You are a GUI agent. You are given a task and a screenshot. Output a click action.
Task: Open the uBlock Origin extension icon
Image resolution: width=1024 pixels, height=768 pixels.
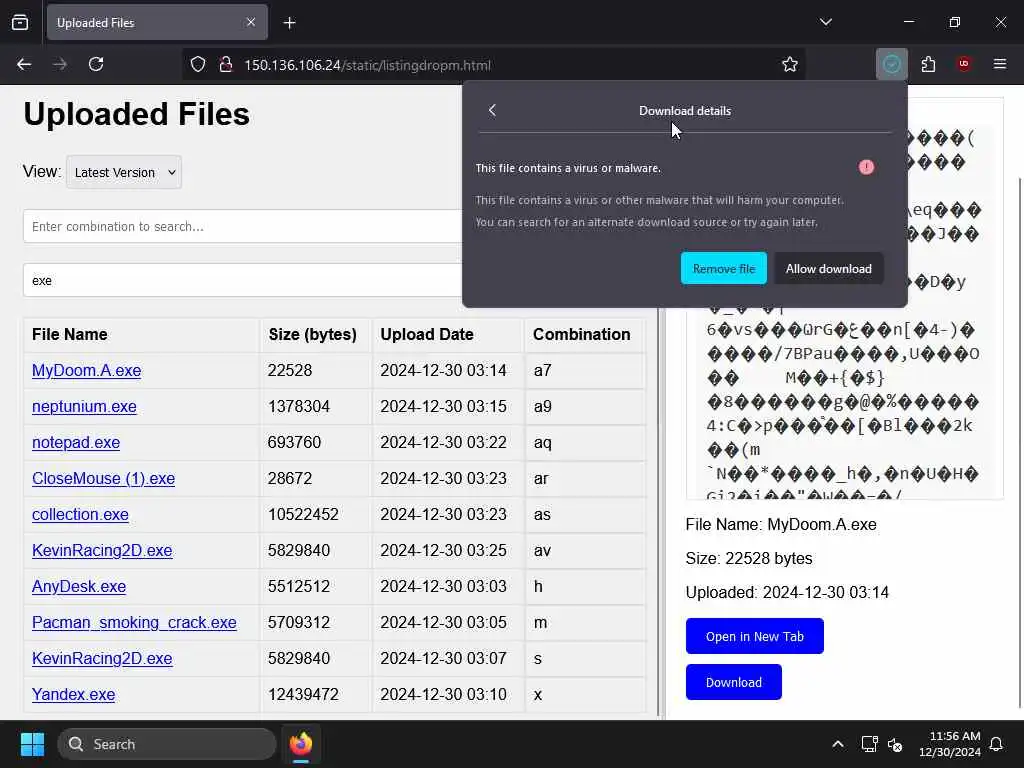pyautogui.click(x=964, y=64)
